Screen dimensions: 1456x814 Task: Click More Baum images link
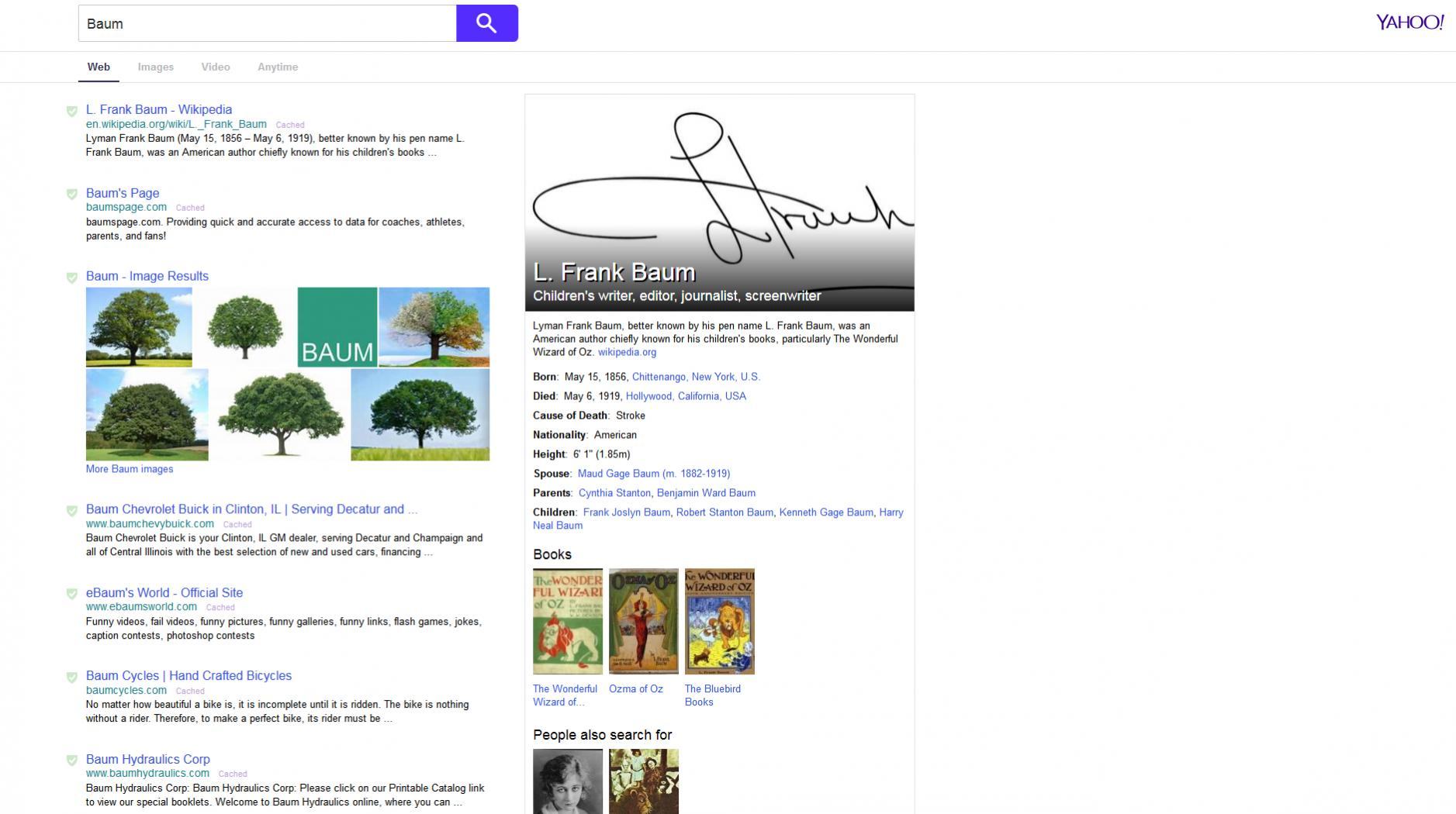click(130, 469)
